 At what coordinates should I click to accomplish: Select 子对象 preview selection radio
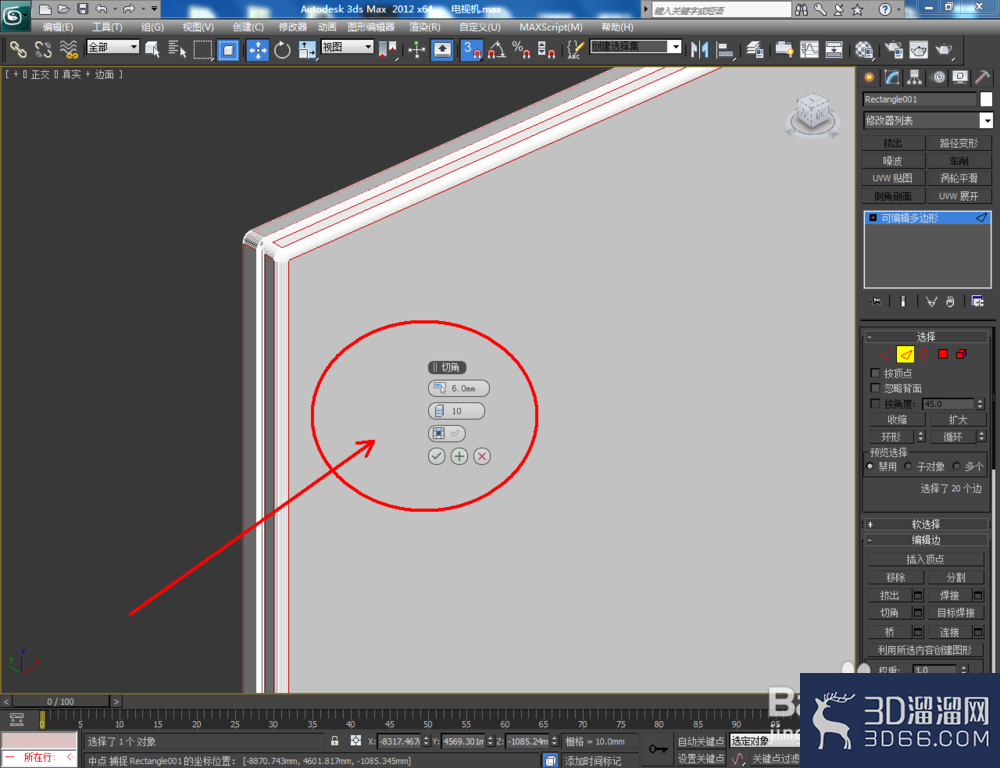[x=908, y=466]
